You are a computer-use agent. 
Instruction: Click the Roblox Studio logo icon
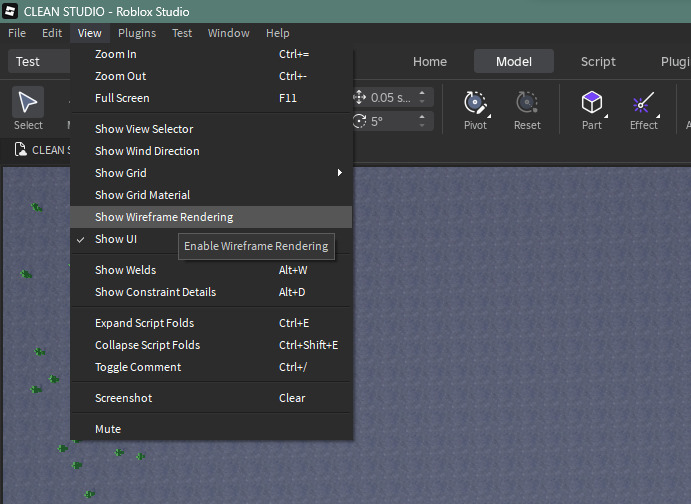[11, 11]
